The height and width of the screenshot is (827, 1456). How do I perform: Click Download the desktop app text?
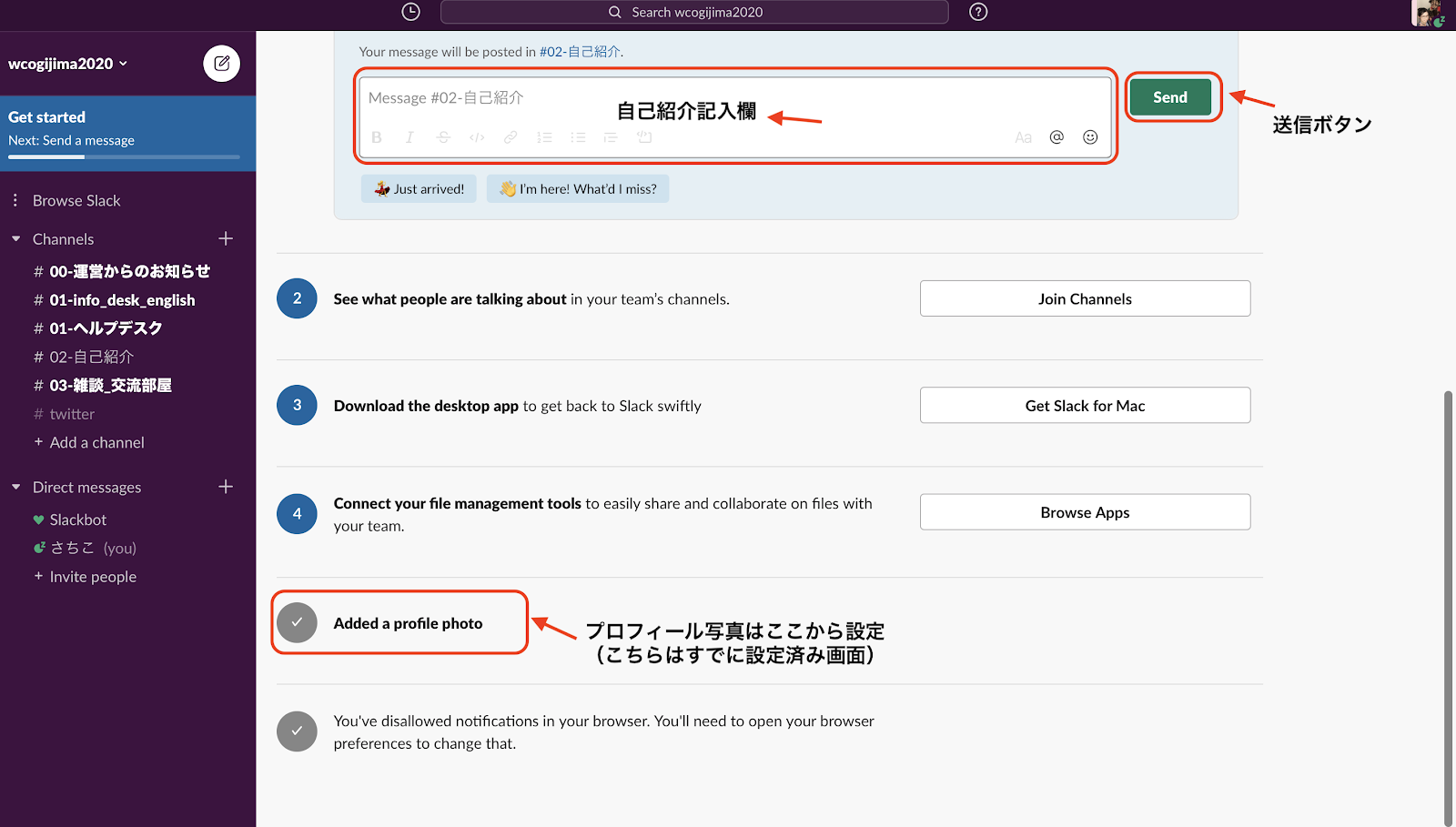click(426, 406)
